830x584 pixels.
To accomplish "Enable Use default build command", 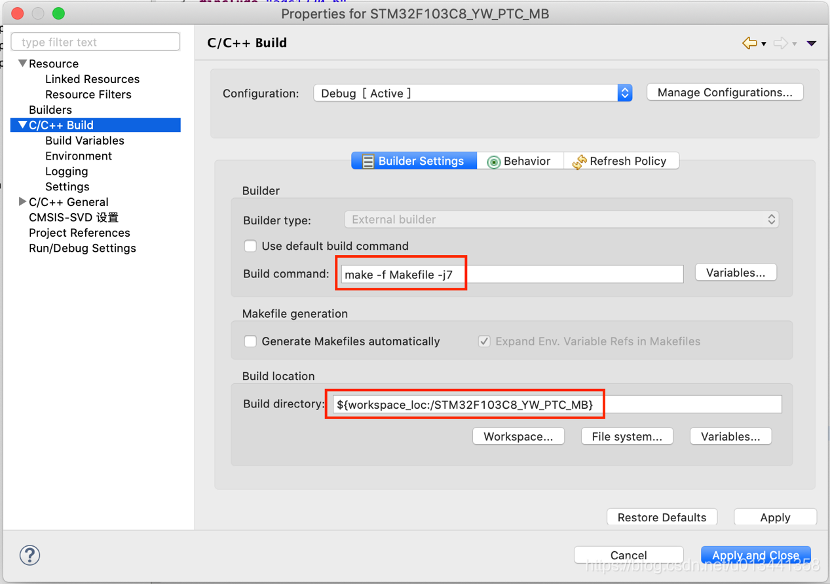I will (250, 246).
